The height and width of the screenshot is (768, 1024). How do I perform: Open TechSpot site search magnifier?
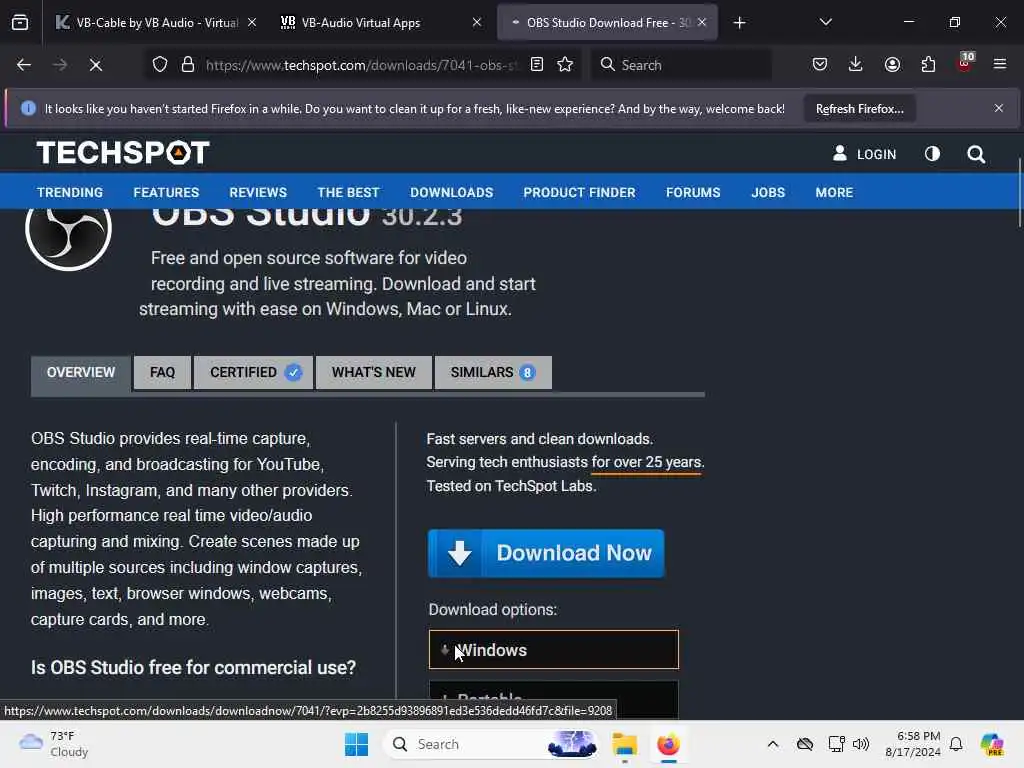pos(976,154)
